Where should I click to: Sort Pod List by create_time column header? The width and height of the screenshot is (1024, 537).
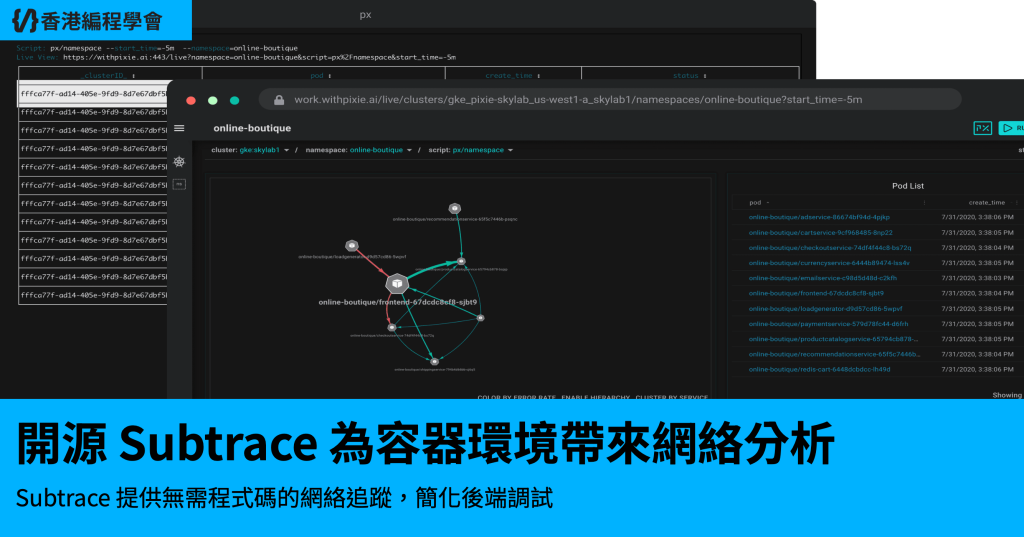tap(987, 203)
